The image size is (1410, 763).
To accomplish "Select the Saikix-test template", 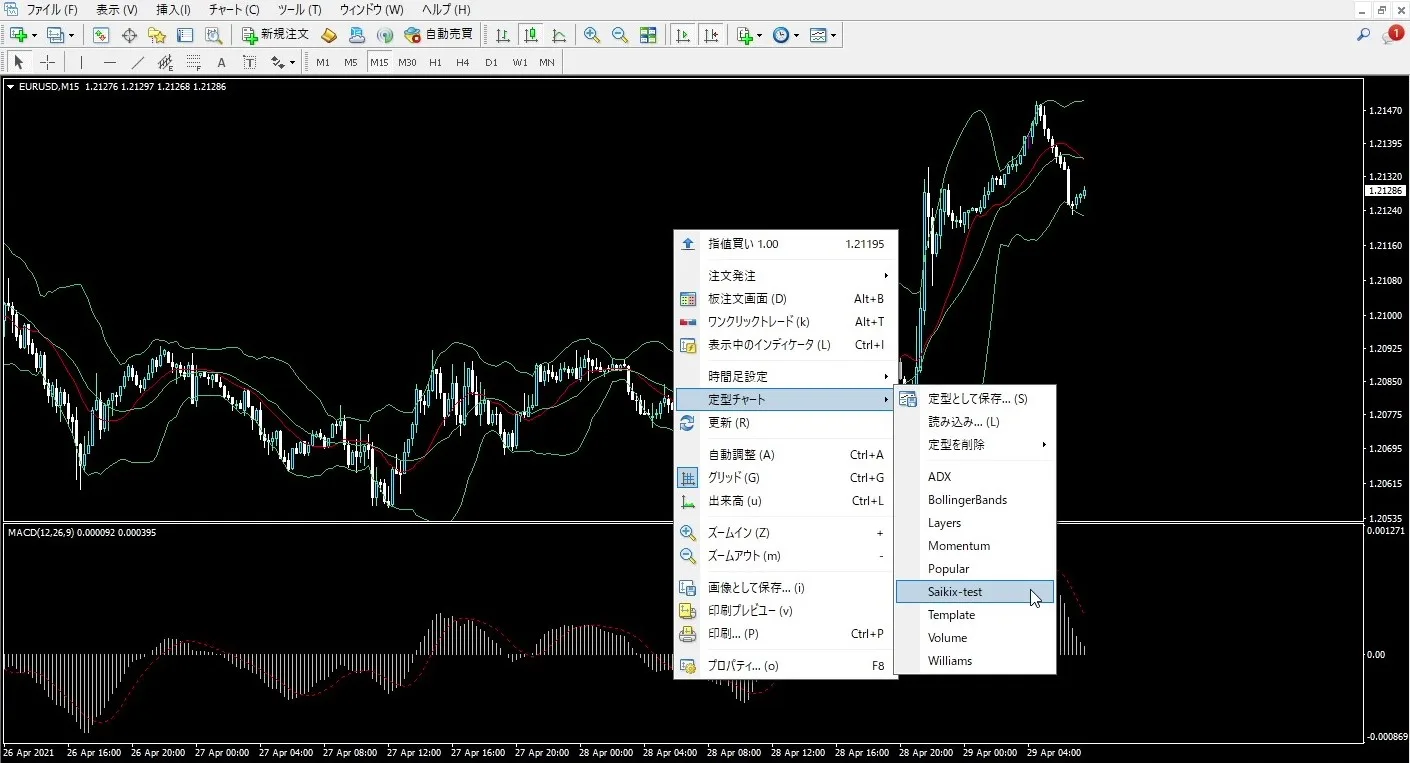I will (955, 592).
